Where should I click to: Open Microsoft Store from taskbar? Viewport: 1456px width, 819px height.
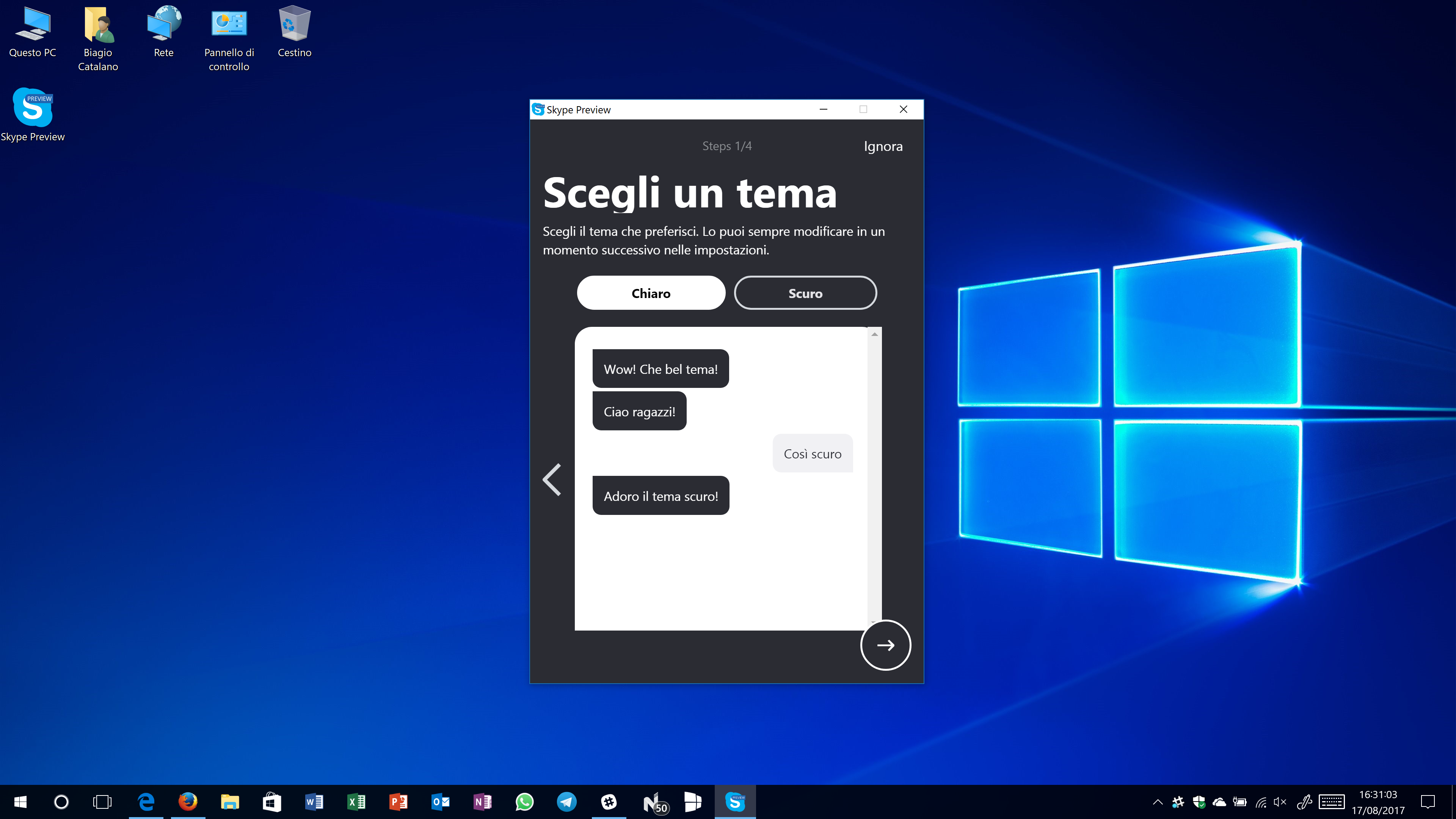[272, 802]
